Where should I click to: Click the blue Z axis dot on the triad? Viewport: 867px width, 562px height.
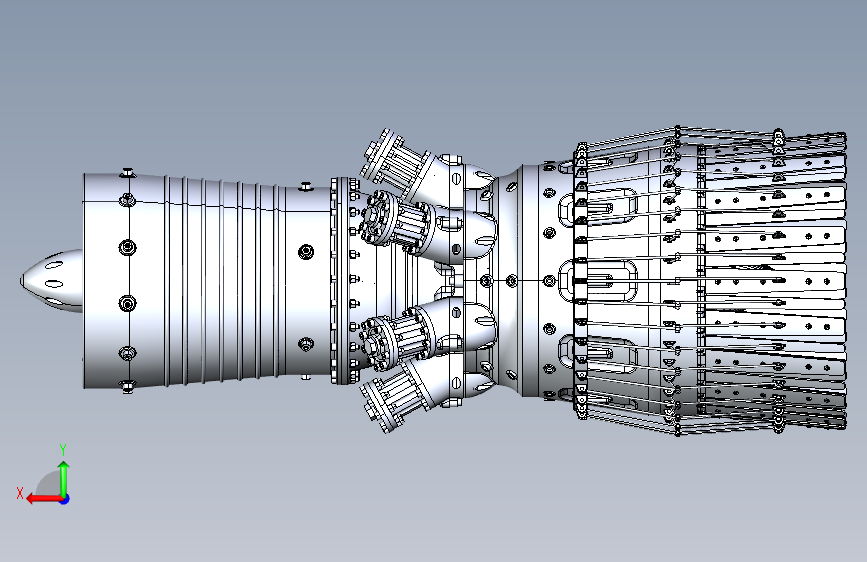65,499
